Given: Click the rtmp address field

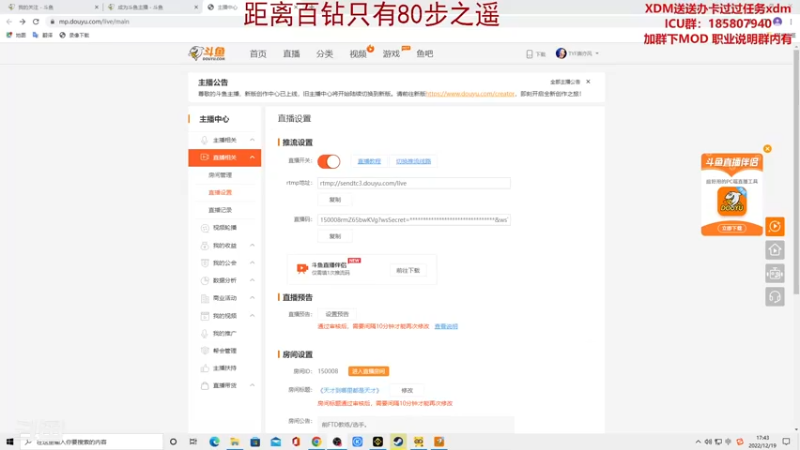Looking at the screenshot, I should 414,183.
